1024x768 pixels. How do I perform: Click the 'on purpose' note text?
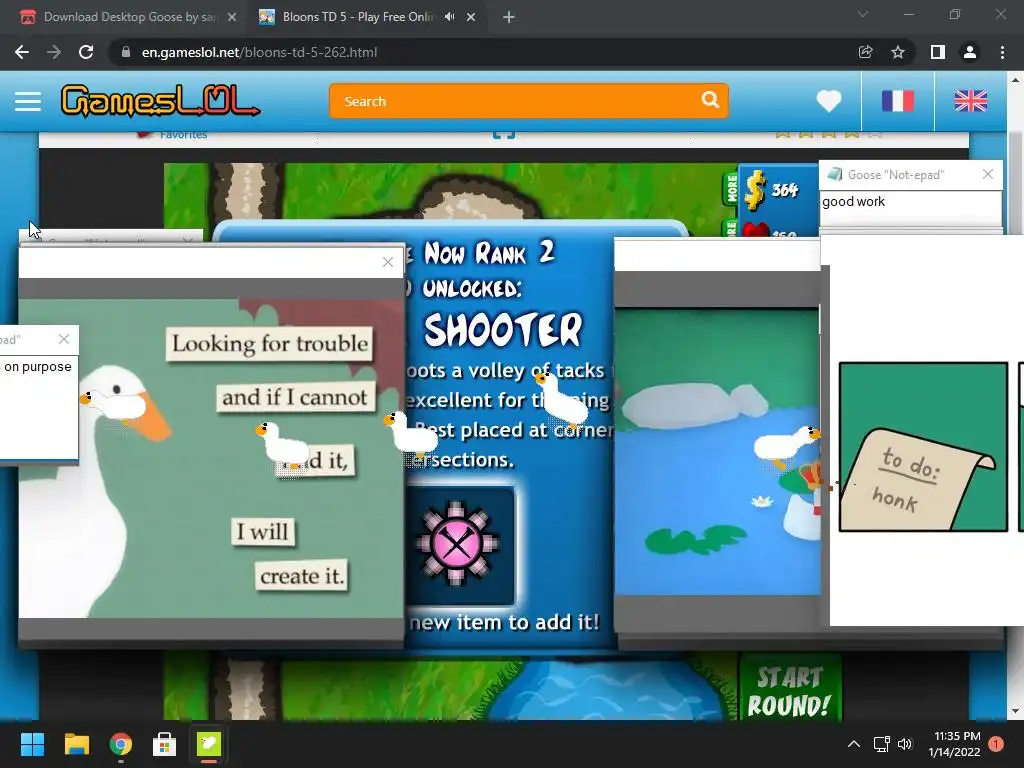tap(37, 367)
